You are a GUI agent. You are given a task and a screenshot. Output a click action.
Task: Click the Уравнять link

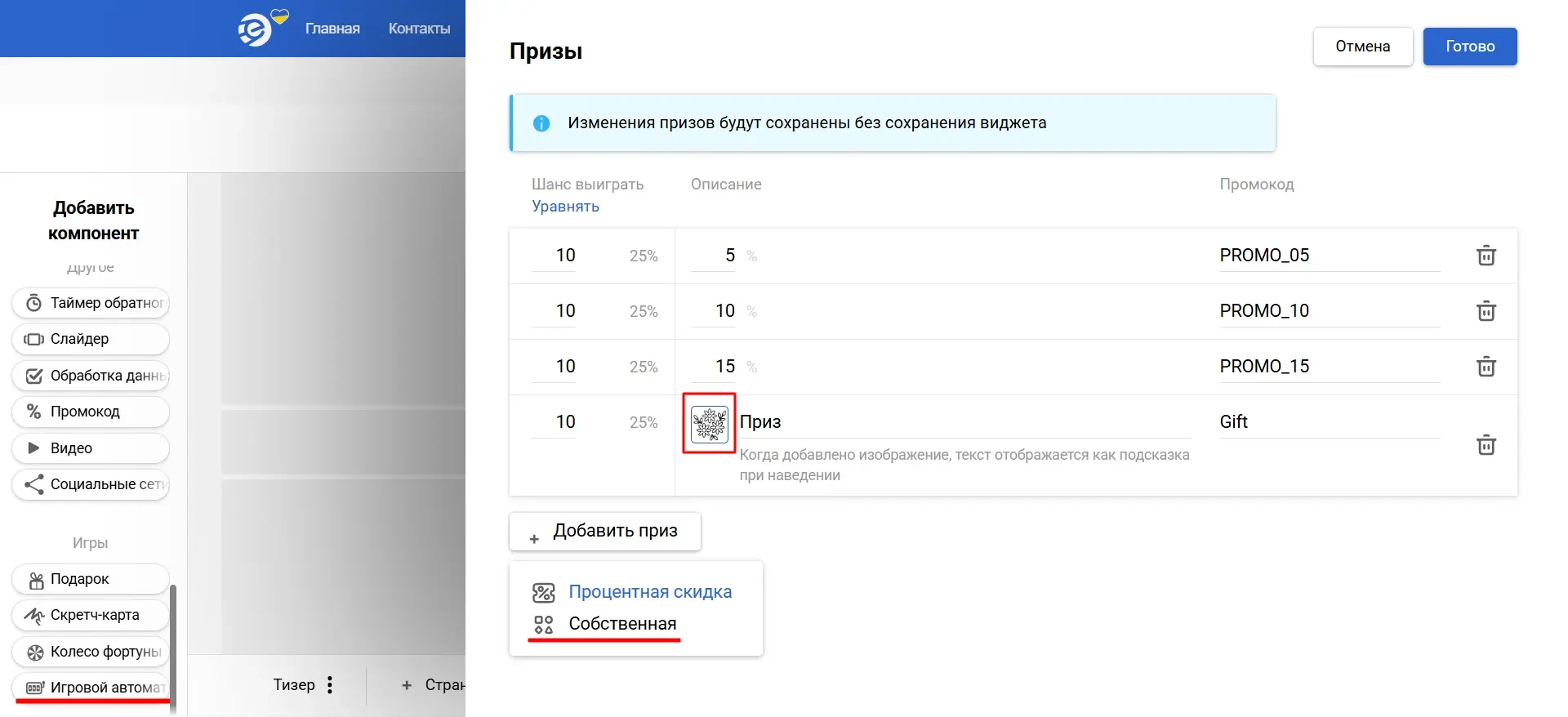(x=564, y=206)
